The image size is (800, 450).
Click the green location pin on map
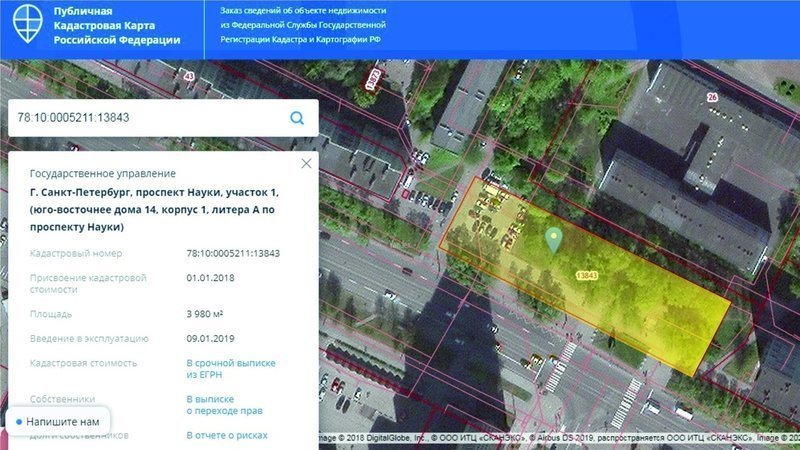tap(553, 239)
